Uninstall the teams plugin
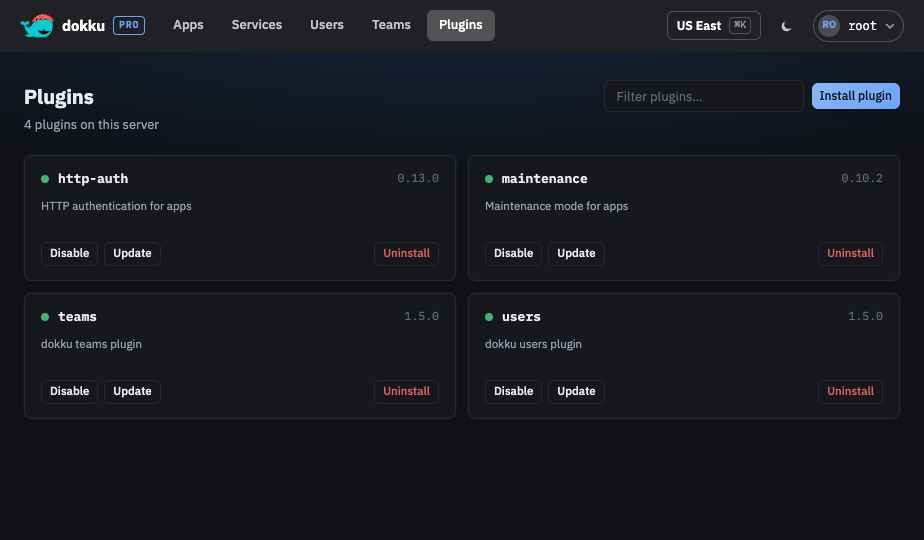Screen dimensions: 924x540 click(x=407, y=391)
